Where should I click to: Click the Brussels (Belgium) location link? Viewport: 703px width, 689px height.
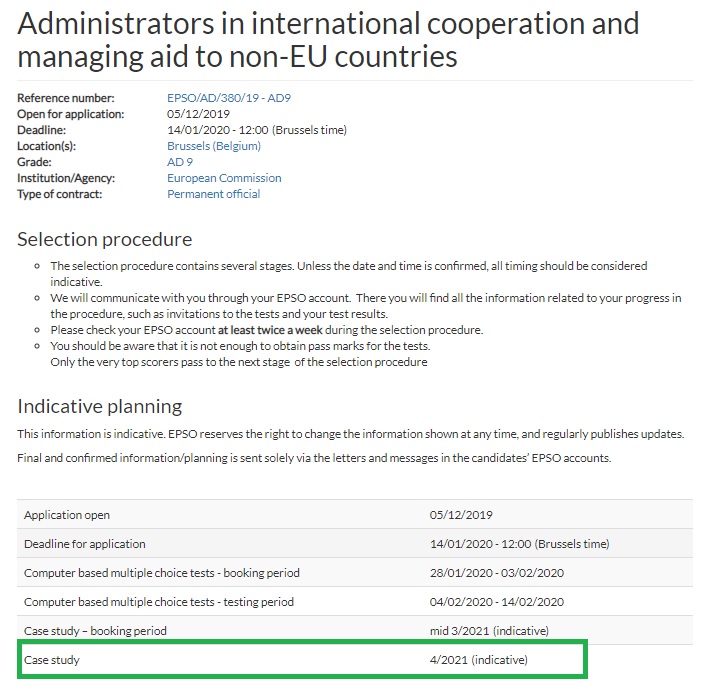pos(213,146)
